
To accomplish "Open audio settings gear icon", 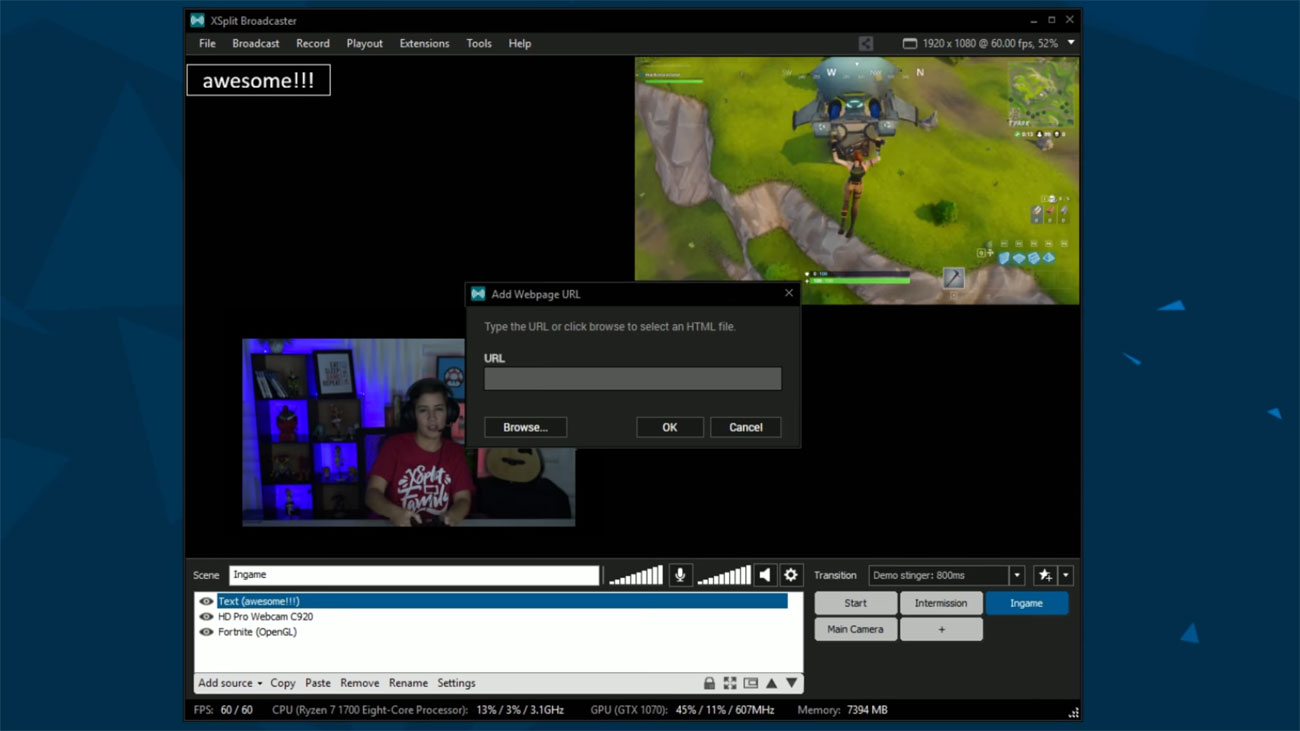I will 791,575.
